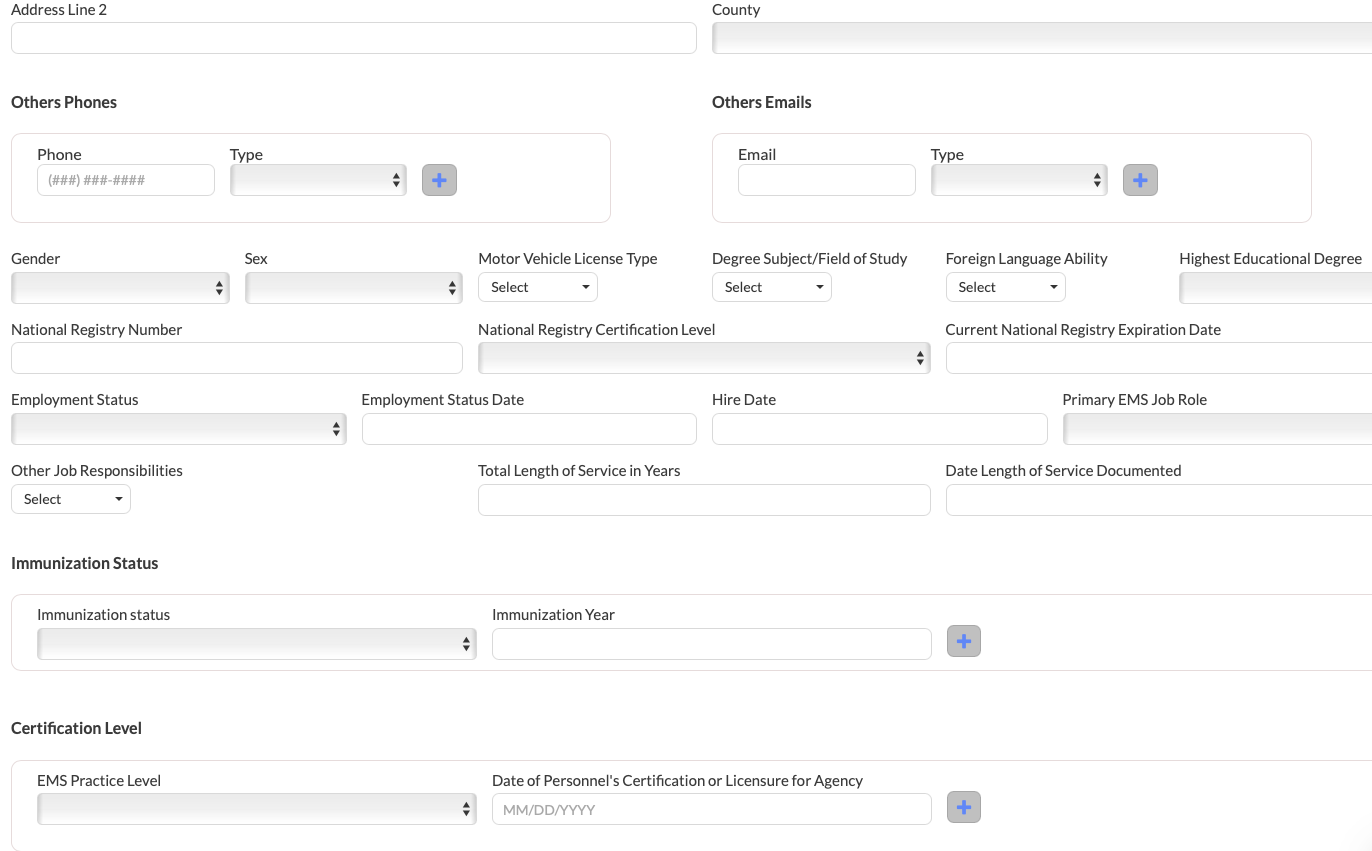Expand National Registry Certification Level dropdown
1372x851 pixels.
[704, 358]
